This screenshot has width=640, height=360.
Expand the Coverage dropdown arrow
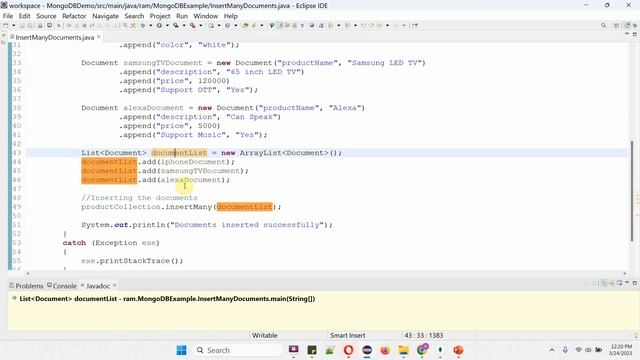click(184, 25)
